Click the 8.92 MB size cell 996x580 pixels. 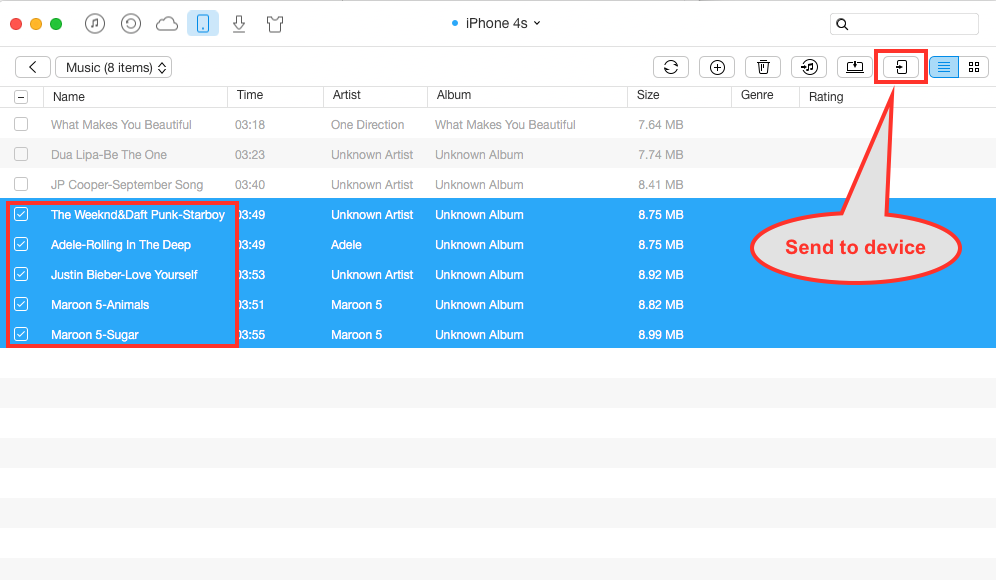[661, 274]
